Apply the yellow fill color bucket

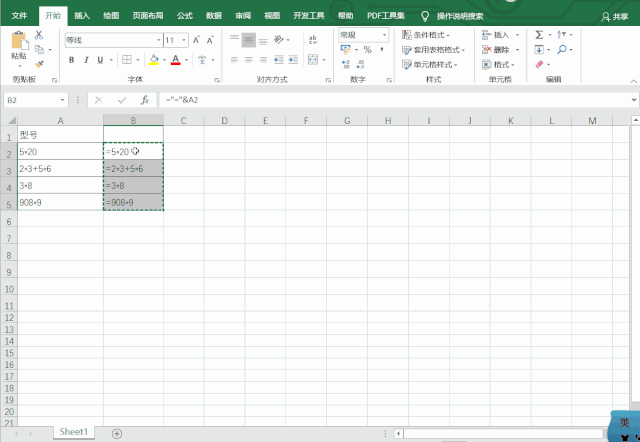154,60
